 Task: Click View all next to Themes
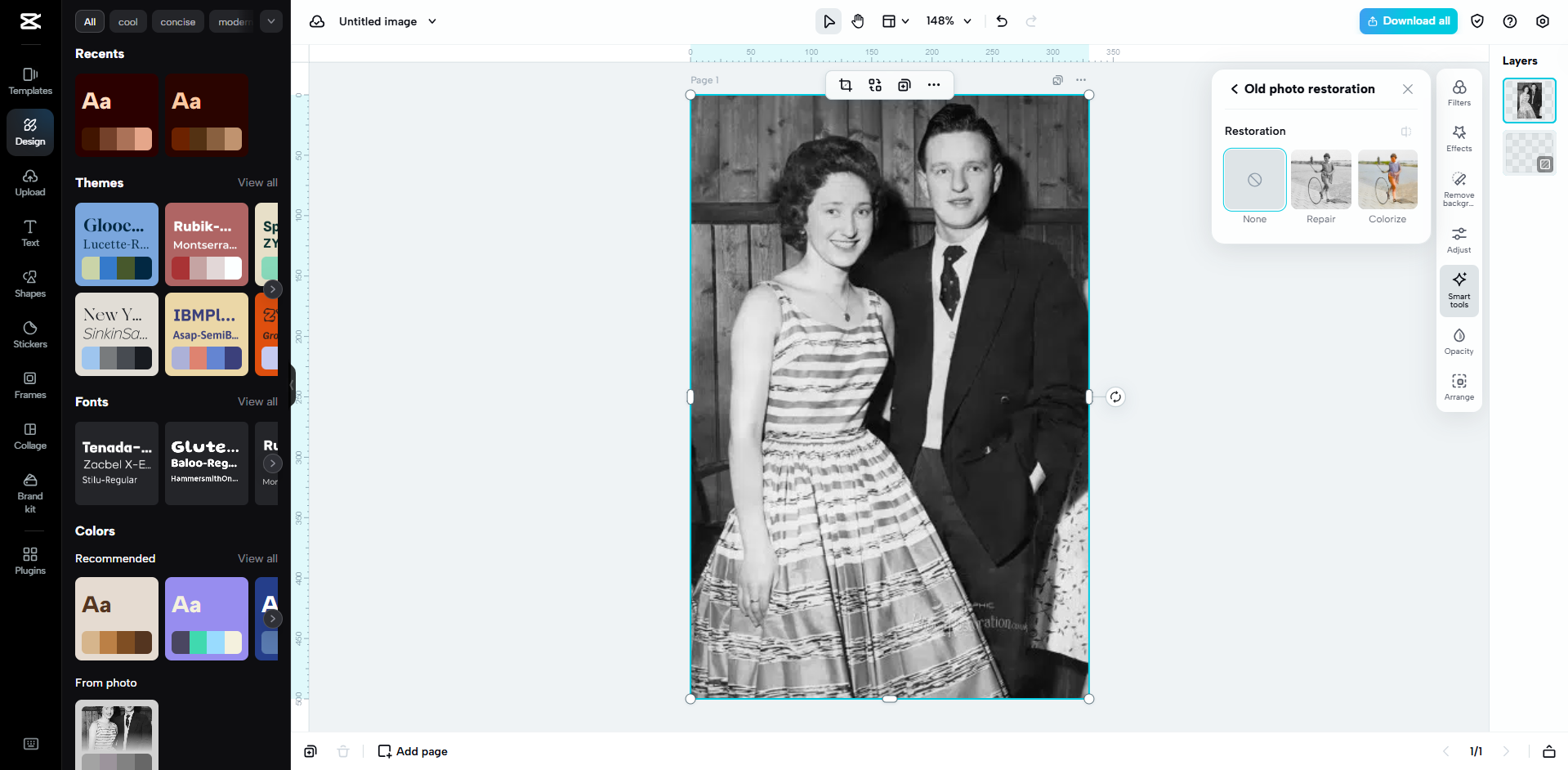tap(257, 182)
